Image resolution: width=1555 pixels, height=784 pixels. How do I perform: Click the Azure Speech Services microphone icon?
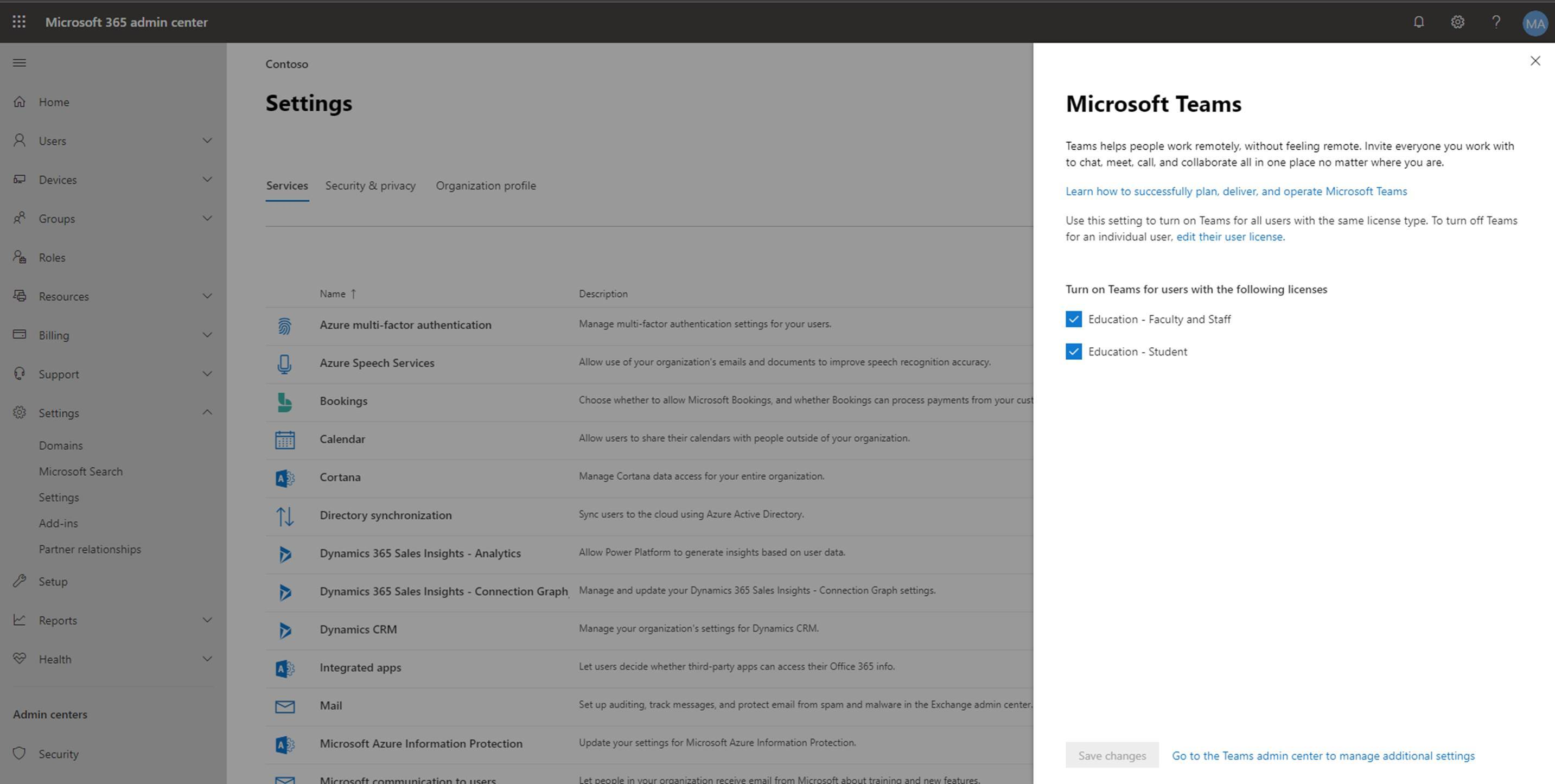click(x=283, y=362)
